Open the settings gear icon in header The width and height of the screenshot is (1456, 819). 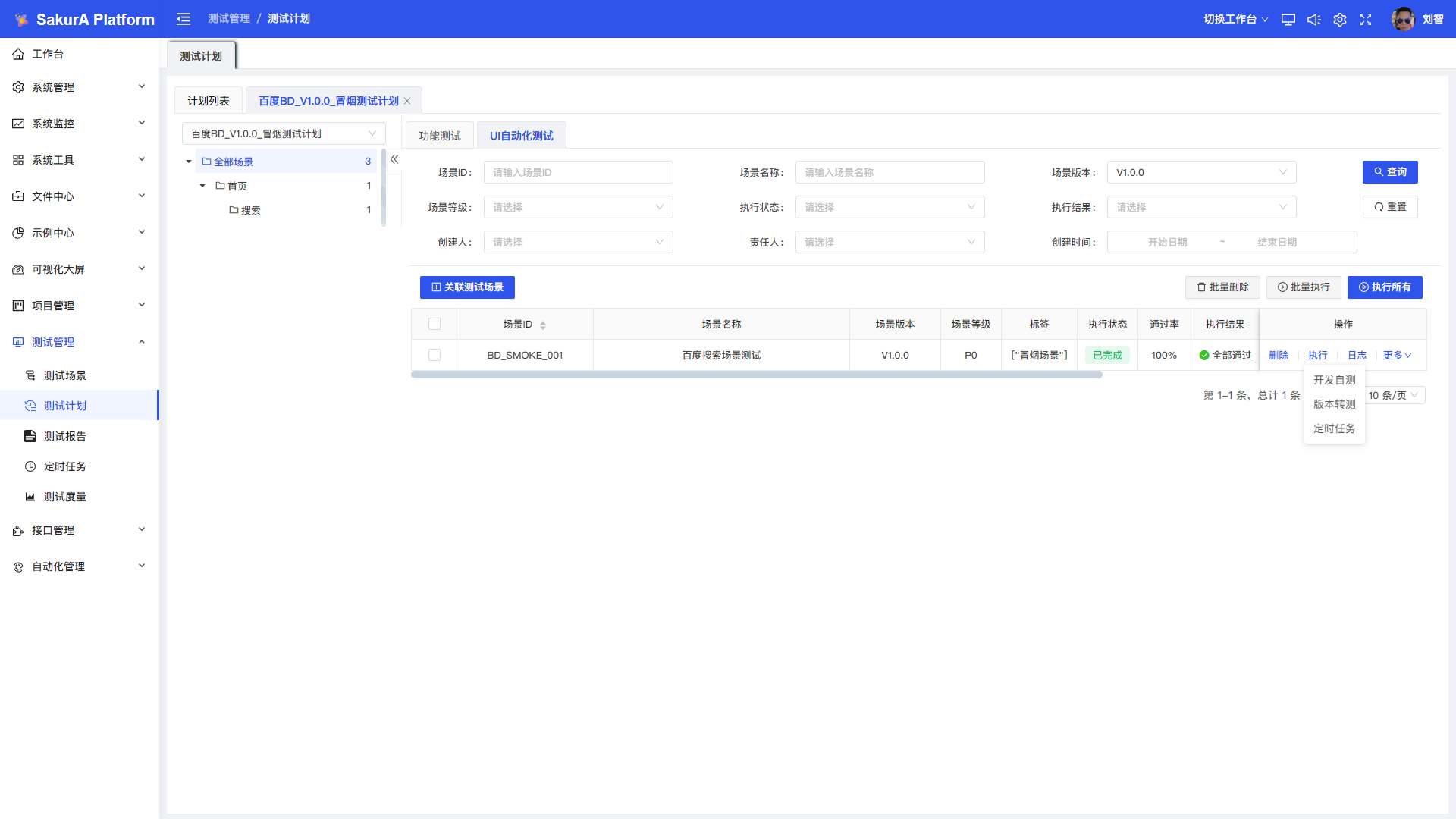1340,20
